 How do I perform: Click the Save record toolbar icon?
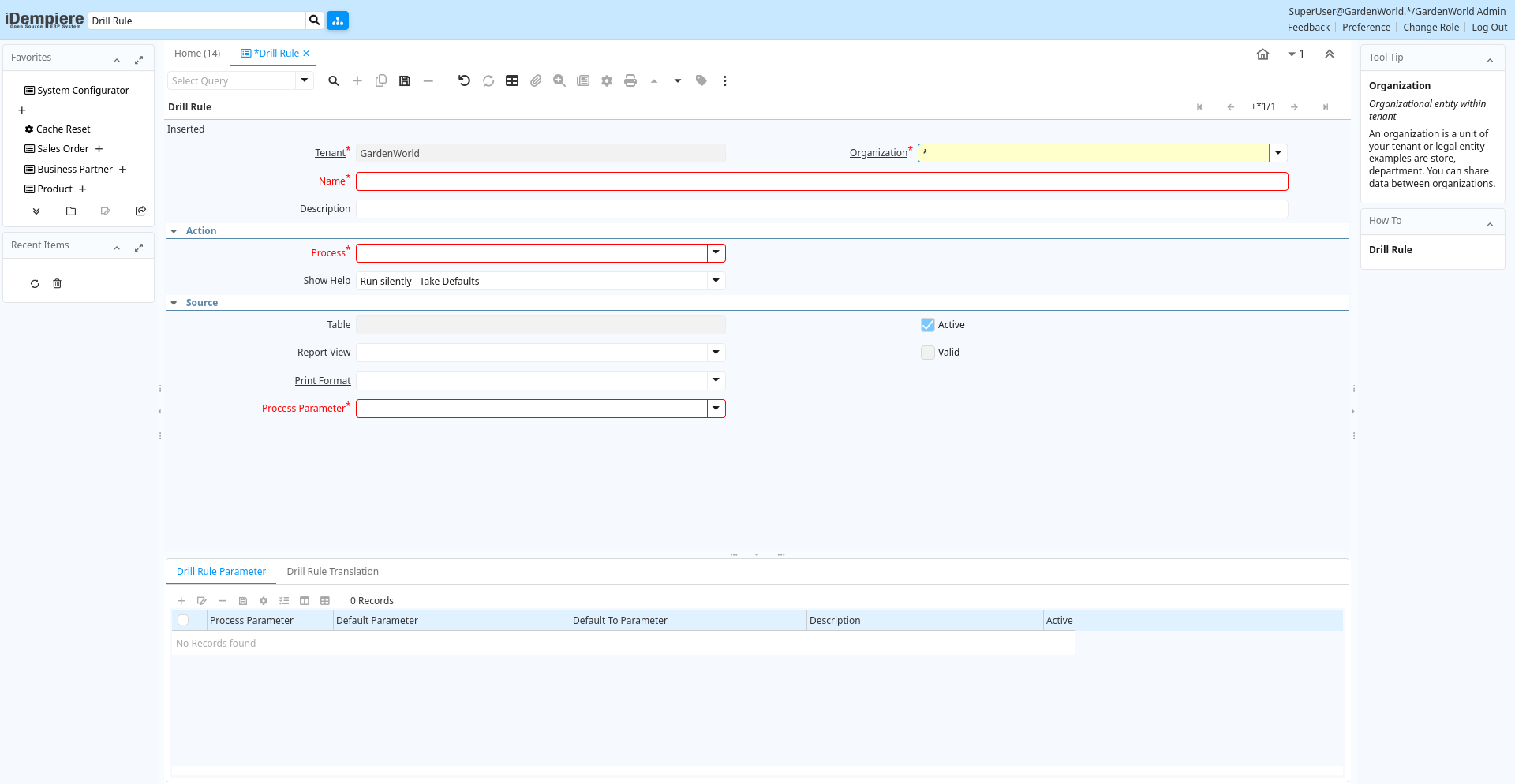point(405,80)
